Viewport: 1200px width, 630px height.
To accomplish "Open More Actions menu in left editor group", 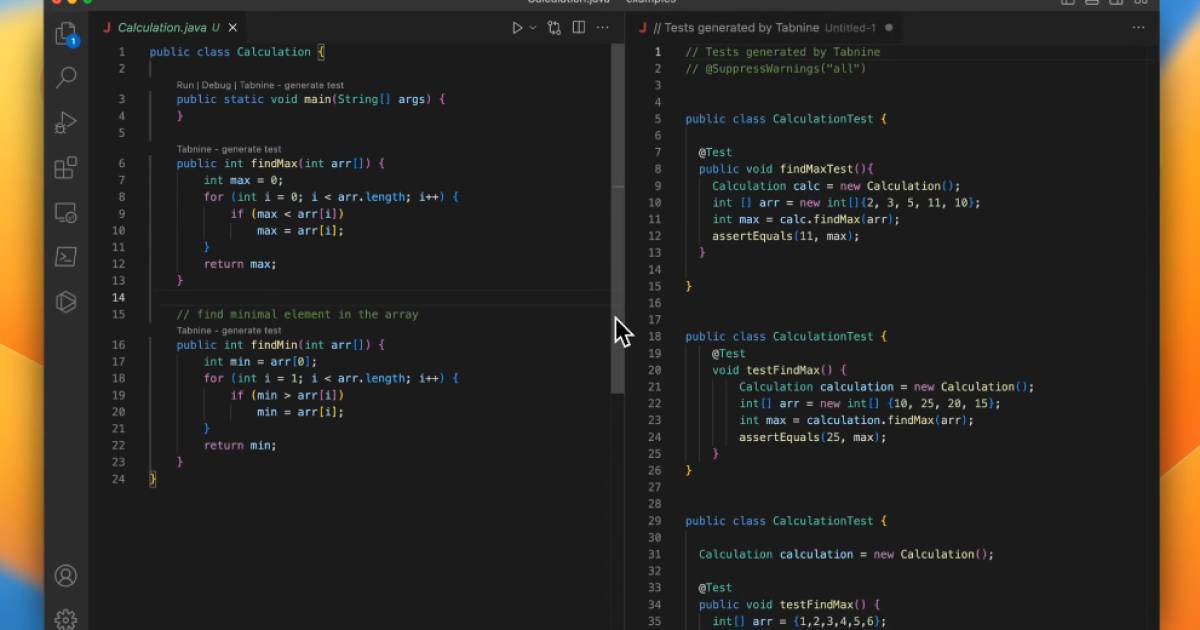I will click(602, 27).
